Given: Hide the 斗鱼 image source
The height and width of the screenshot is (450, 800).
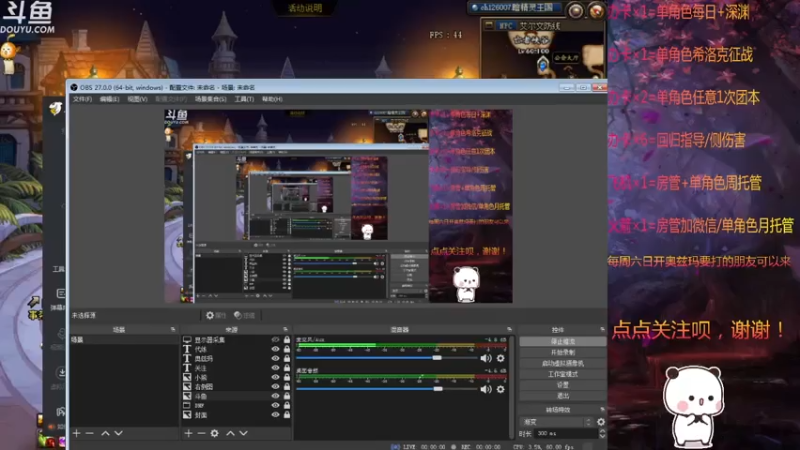Looking at the screenshot, I should coord(276,396).
